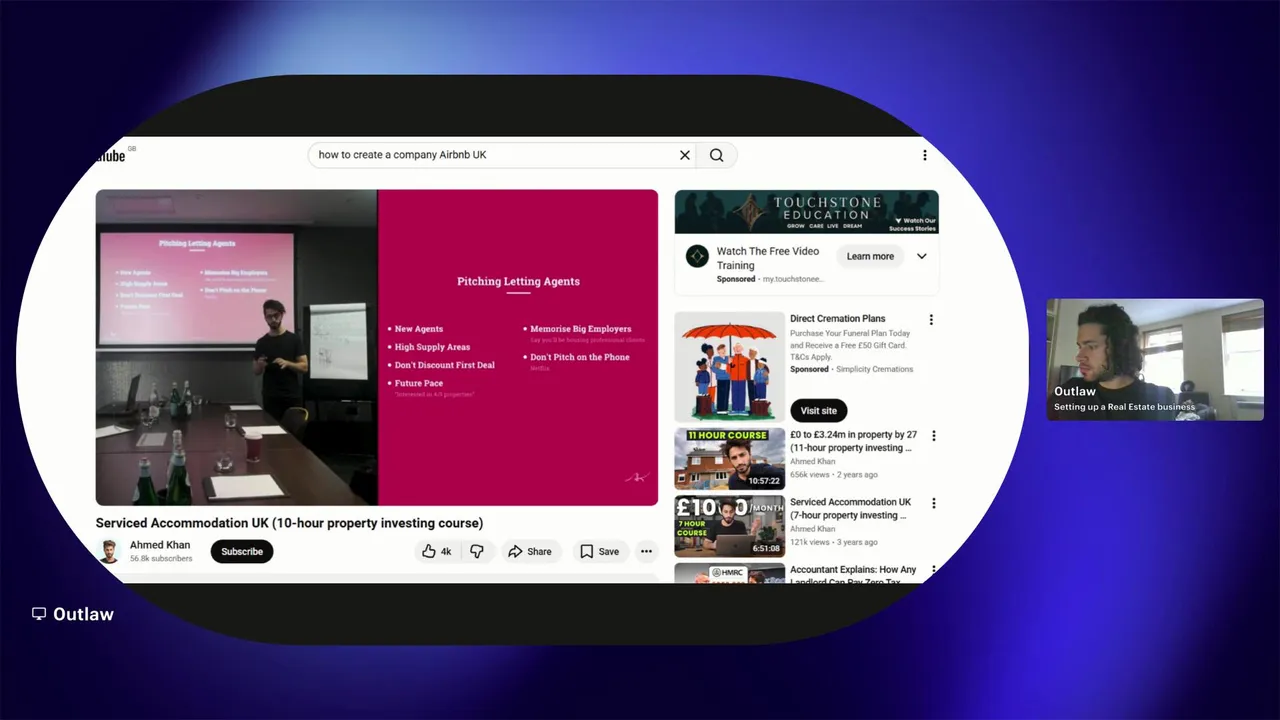Open Direct Cremation Plans ad options menu

(931, 320)
